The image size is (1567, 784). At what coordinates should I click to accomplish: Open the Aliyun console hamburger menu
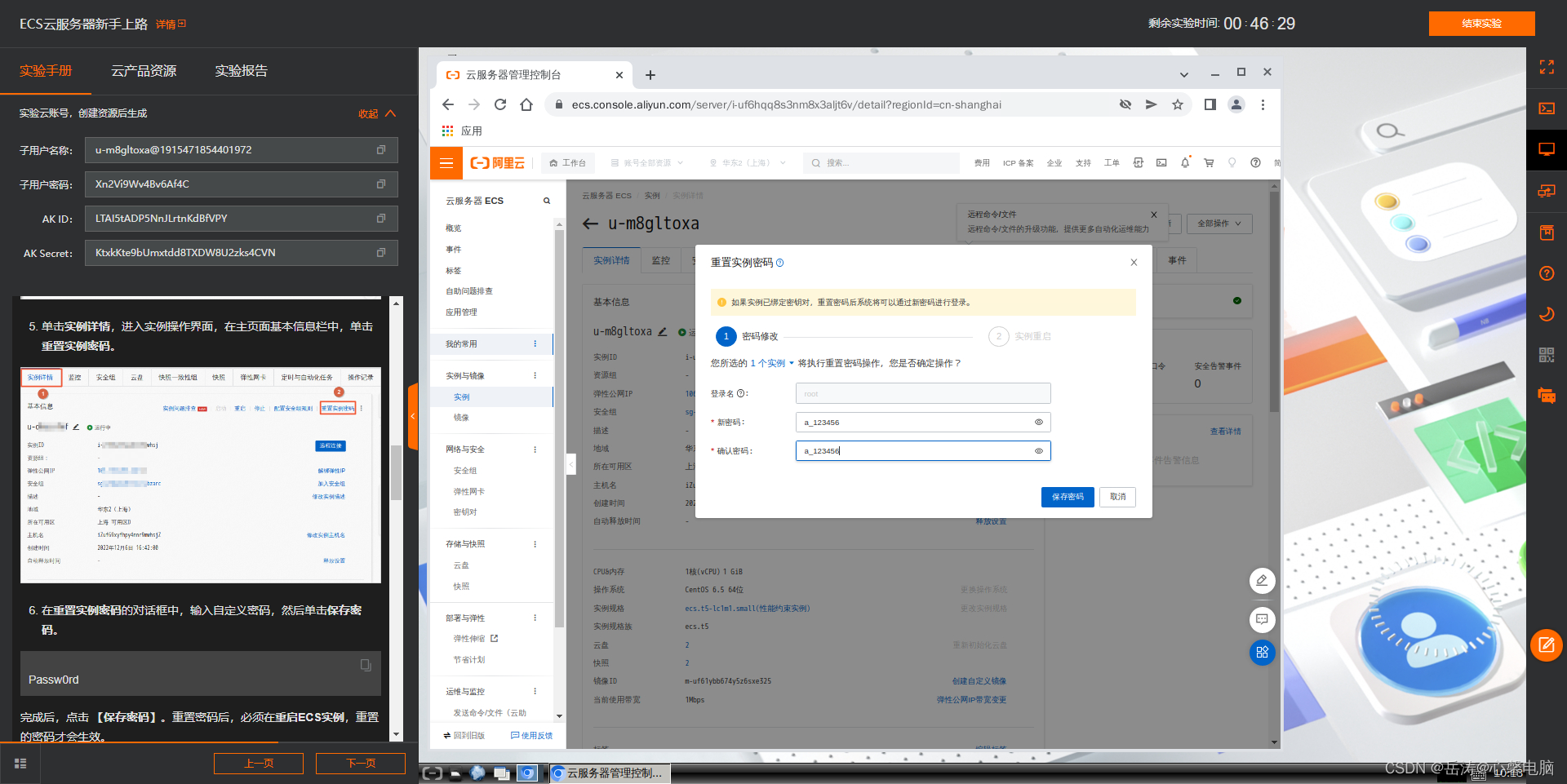tap(446, 163)
